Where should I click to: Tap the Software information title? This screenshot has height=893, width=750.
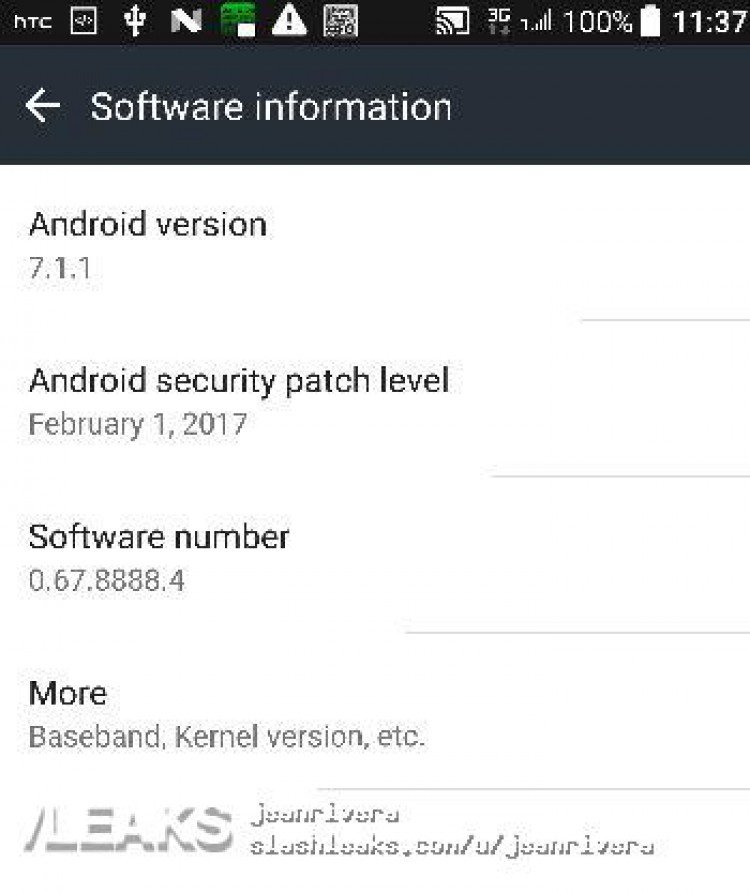[271, 106]
